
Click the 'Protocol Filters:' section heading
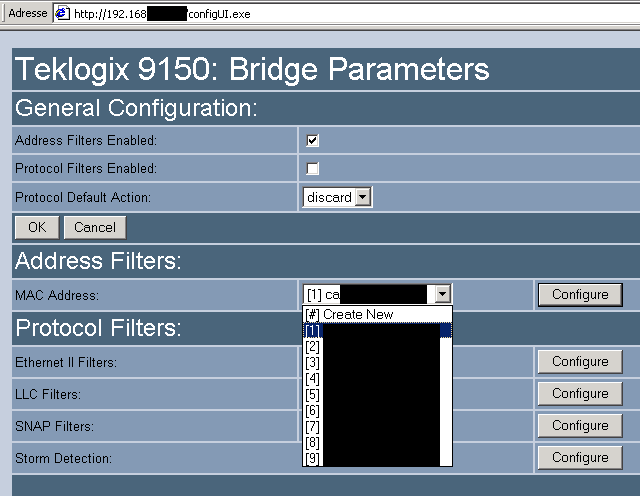(98, 327)
